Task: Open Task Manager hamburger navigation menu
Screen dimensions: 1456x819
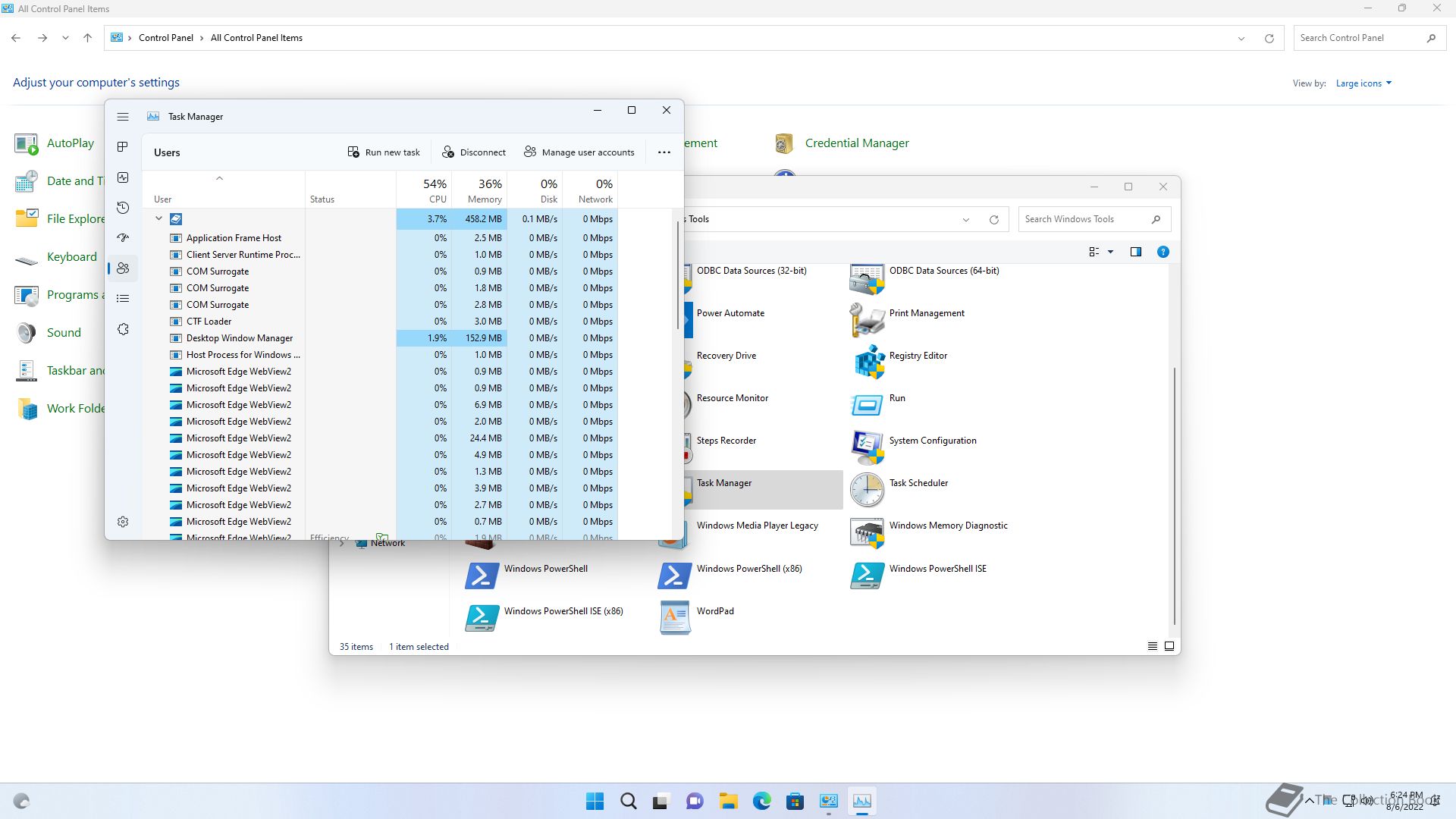Action: pos(123,117)
